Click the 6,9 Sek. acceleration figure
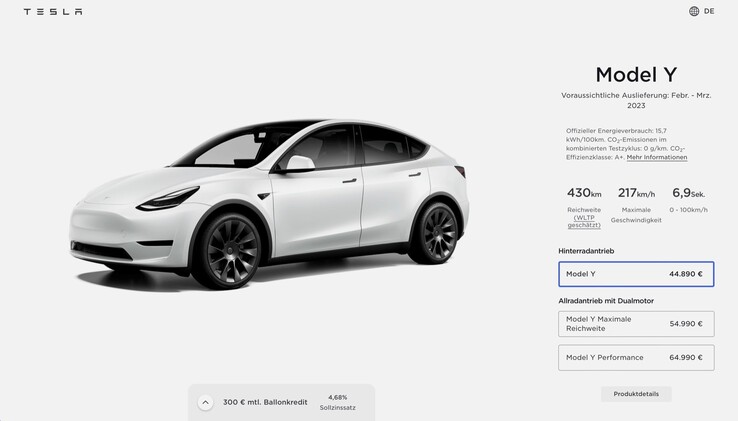The width and height of the screenshot is (738, 421). [688, 193]
